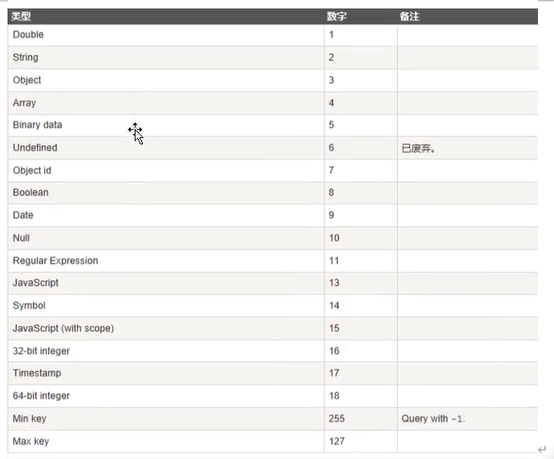Click the 已废弃 remark for Undefined
Image resolution: width=554 pixels, height=459 pixels.
pyautogui.click(x=418, y=148)
